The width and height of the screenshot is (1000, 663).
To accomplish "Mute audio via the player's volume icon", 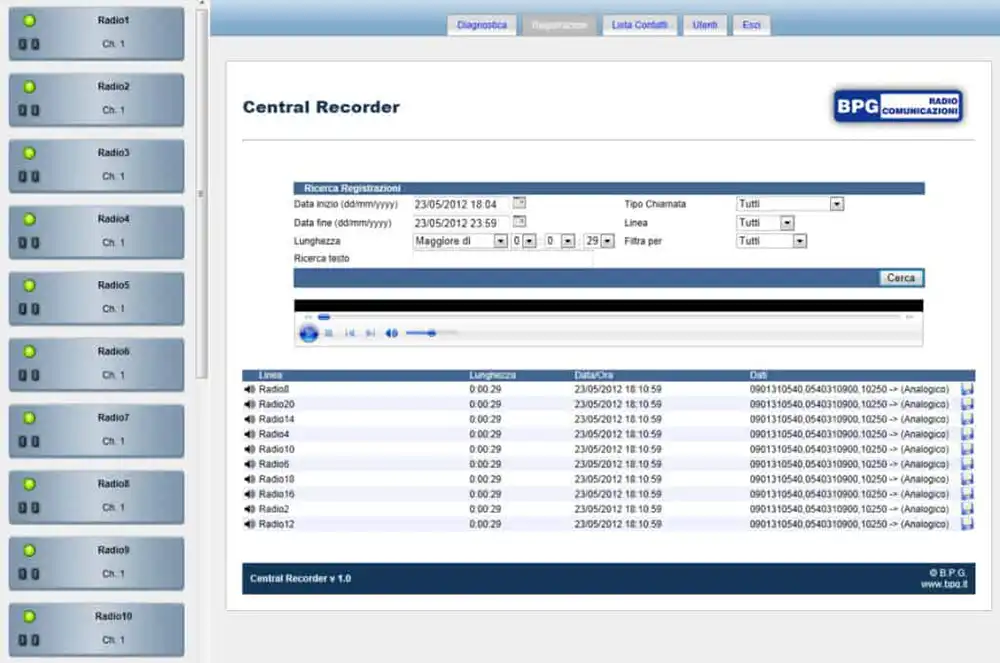I will (391, 333).
